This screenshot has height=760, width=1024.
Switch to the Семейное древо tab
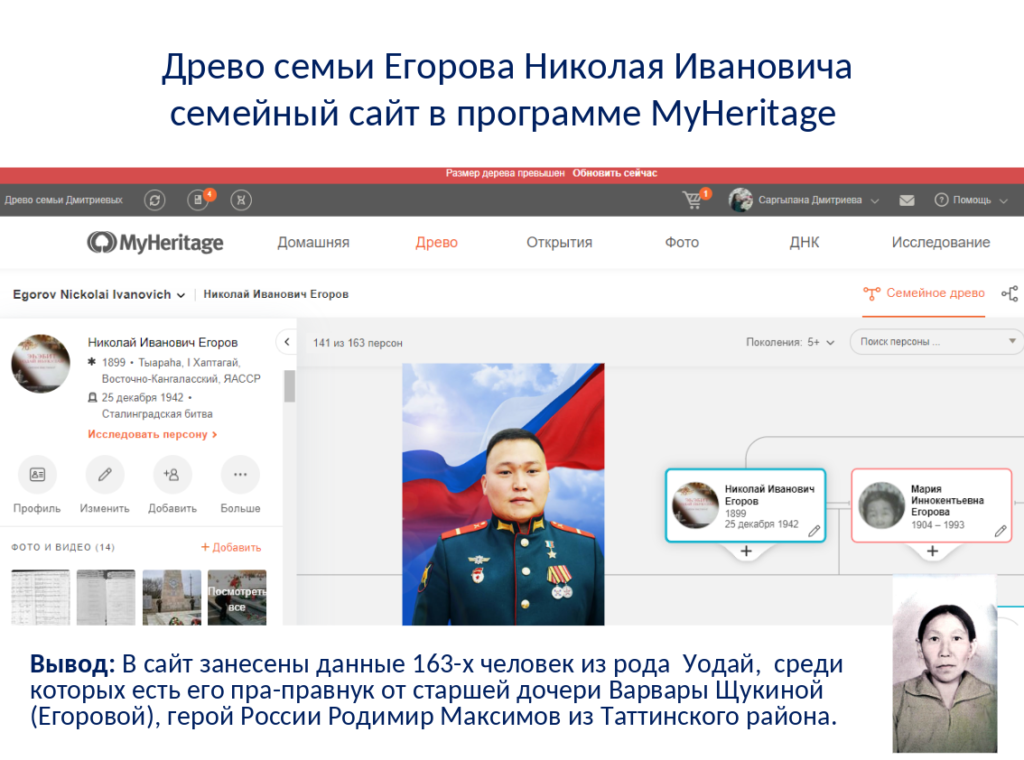click(925, 294)
